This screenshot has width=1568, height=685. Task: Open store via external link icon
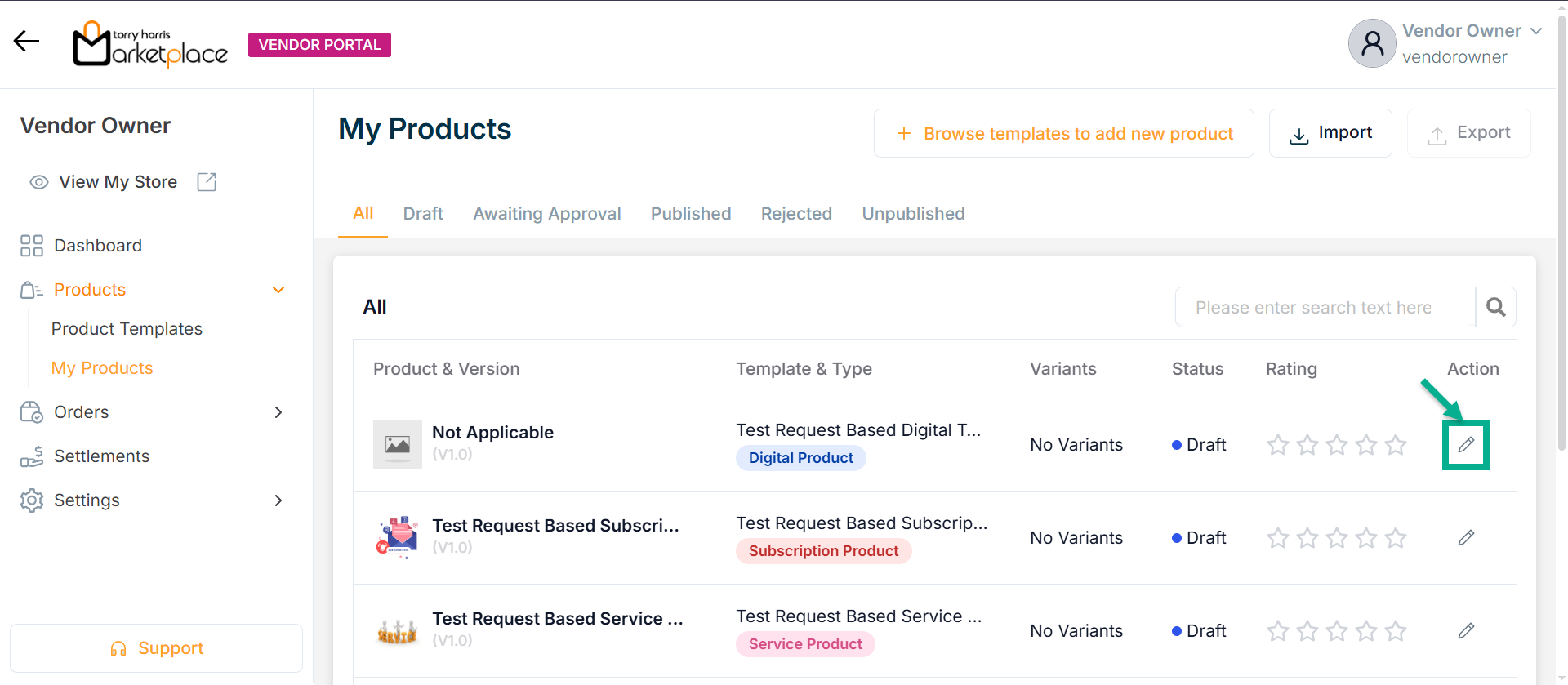207,182
